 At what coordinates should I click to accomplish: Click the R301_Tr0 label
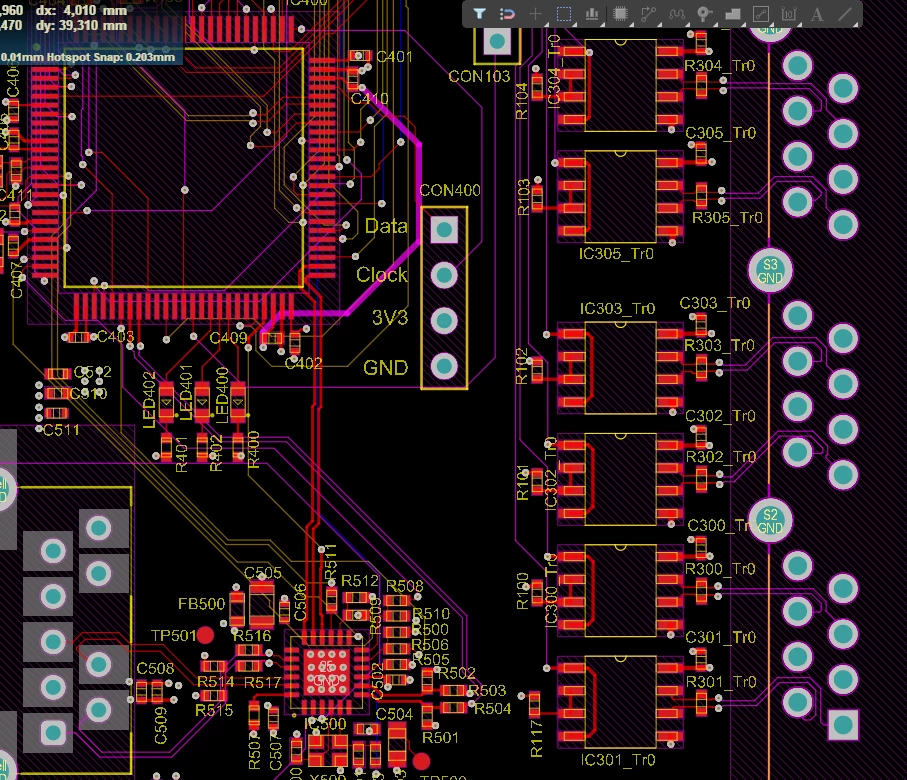pyautogui.click(x=721, y=682)
